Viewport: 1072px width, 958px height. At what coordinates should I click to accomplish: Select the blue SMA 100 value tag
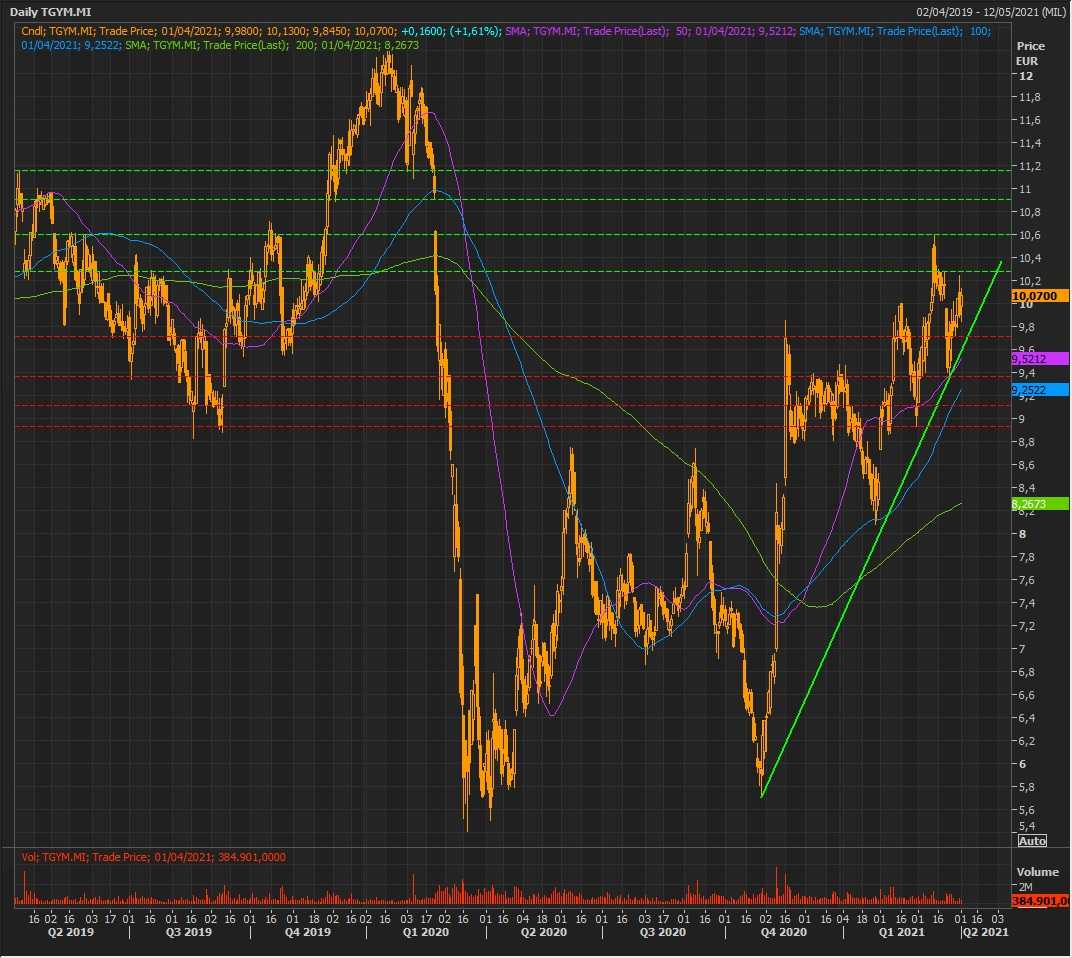(x=1040, y=390)
